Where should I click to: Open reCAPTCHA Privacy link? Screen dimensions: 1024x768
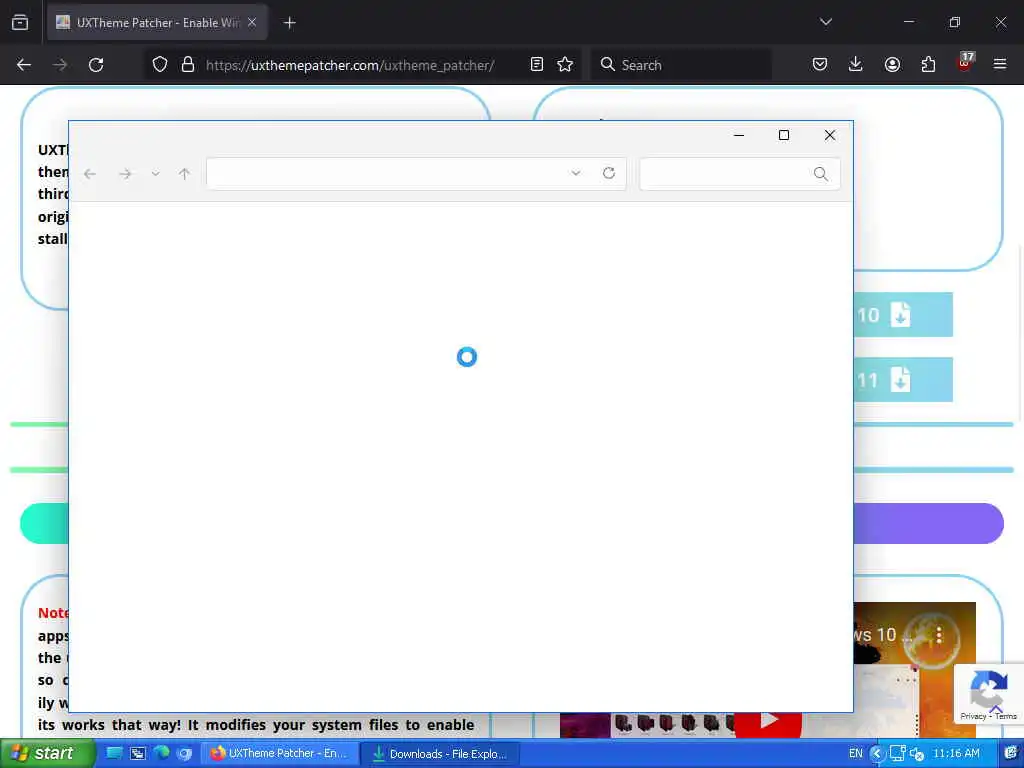972,716
